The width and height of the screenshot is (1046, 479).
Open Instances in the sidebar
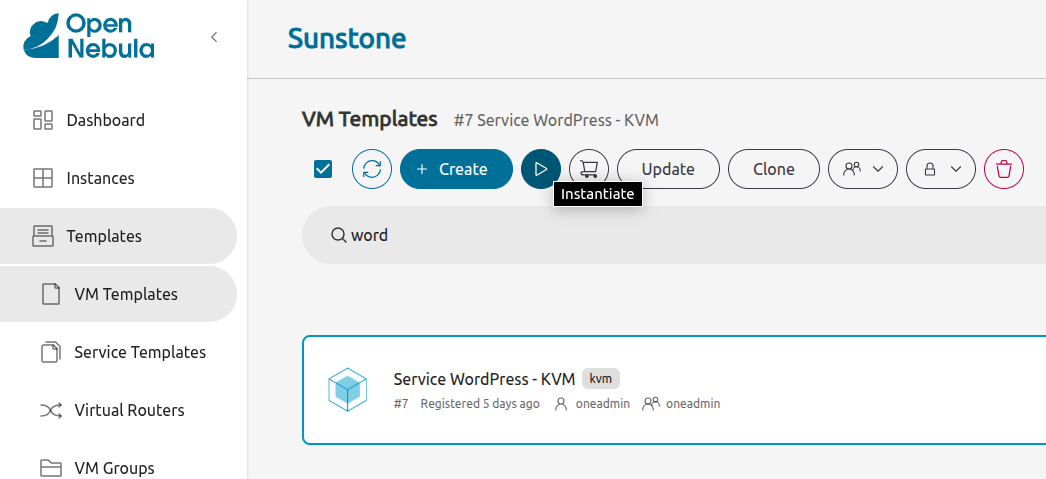[100, 178]
